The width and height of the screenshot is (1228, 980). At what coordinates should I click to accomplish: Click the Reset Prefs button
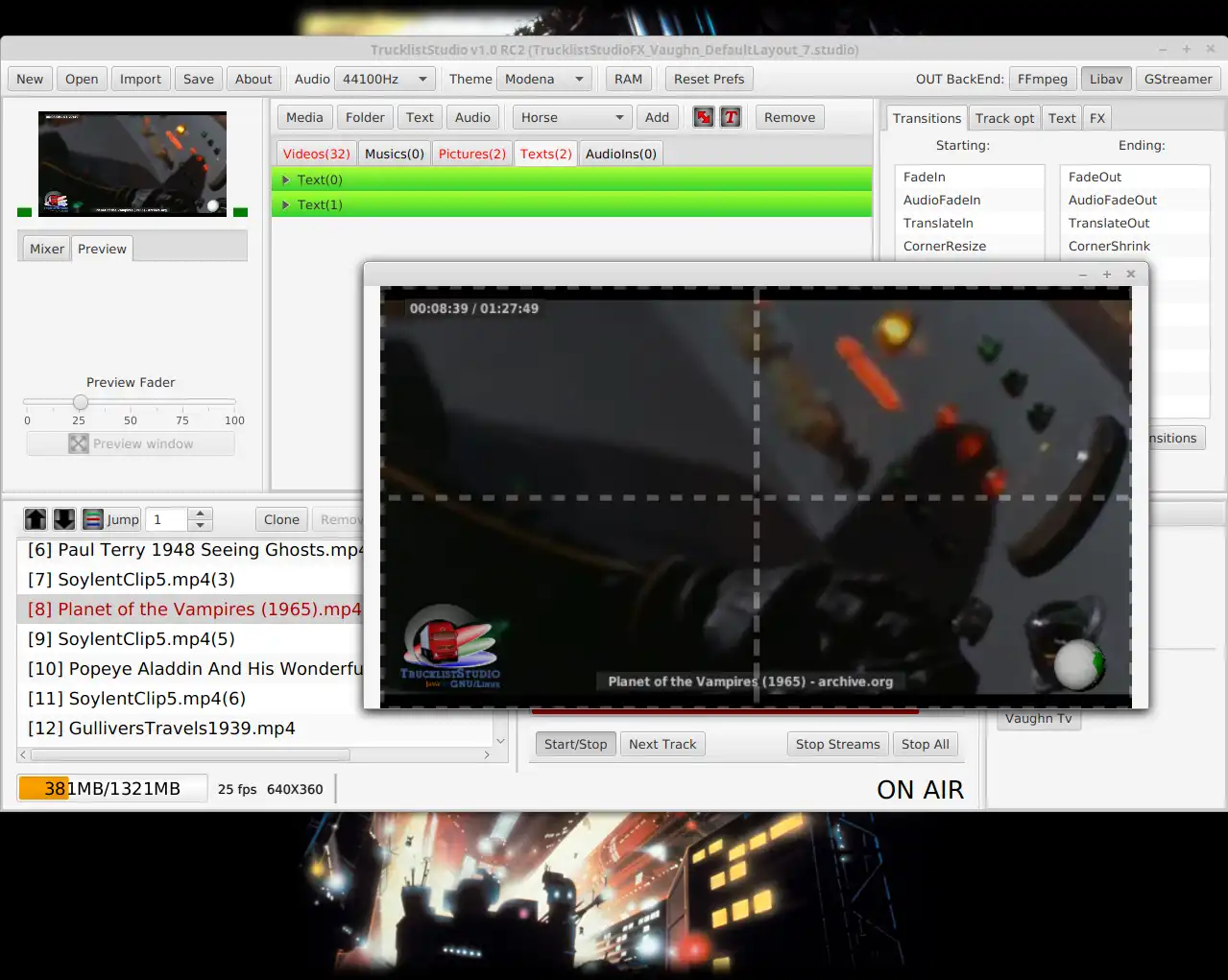point(709,79)
